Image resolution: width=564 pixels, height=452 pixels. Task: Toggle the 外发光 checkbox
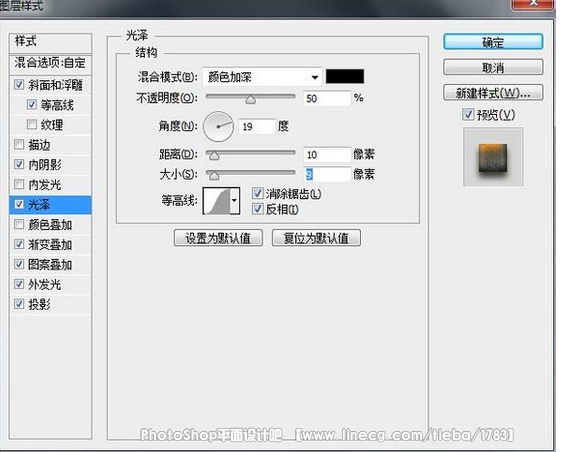(x=19, y=284)
